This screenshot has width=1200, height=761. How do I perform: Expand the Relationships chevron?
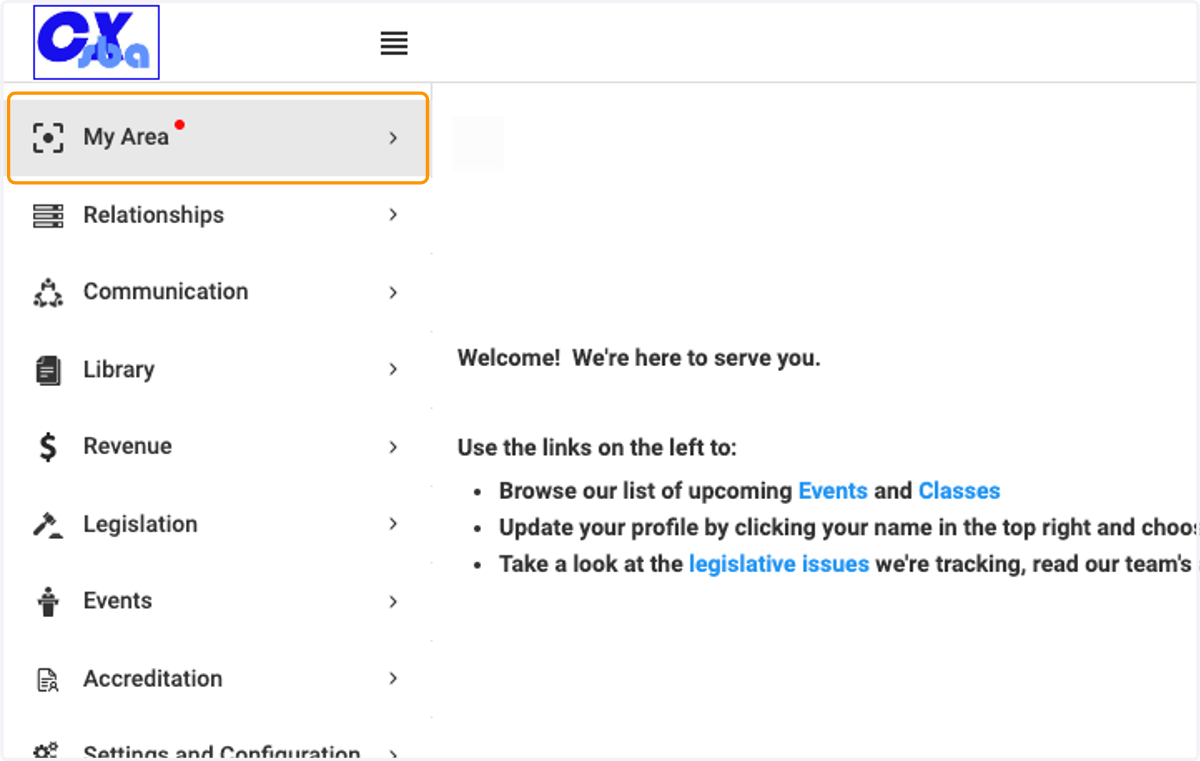[393, 215]
